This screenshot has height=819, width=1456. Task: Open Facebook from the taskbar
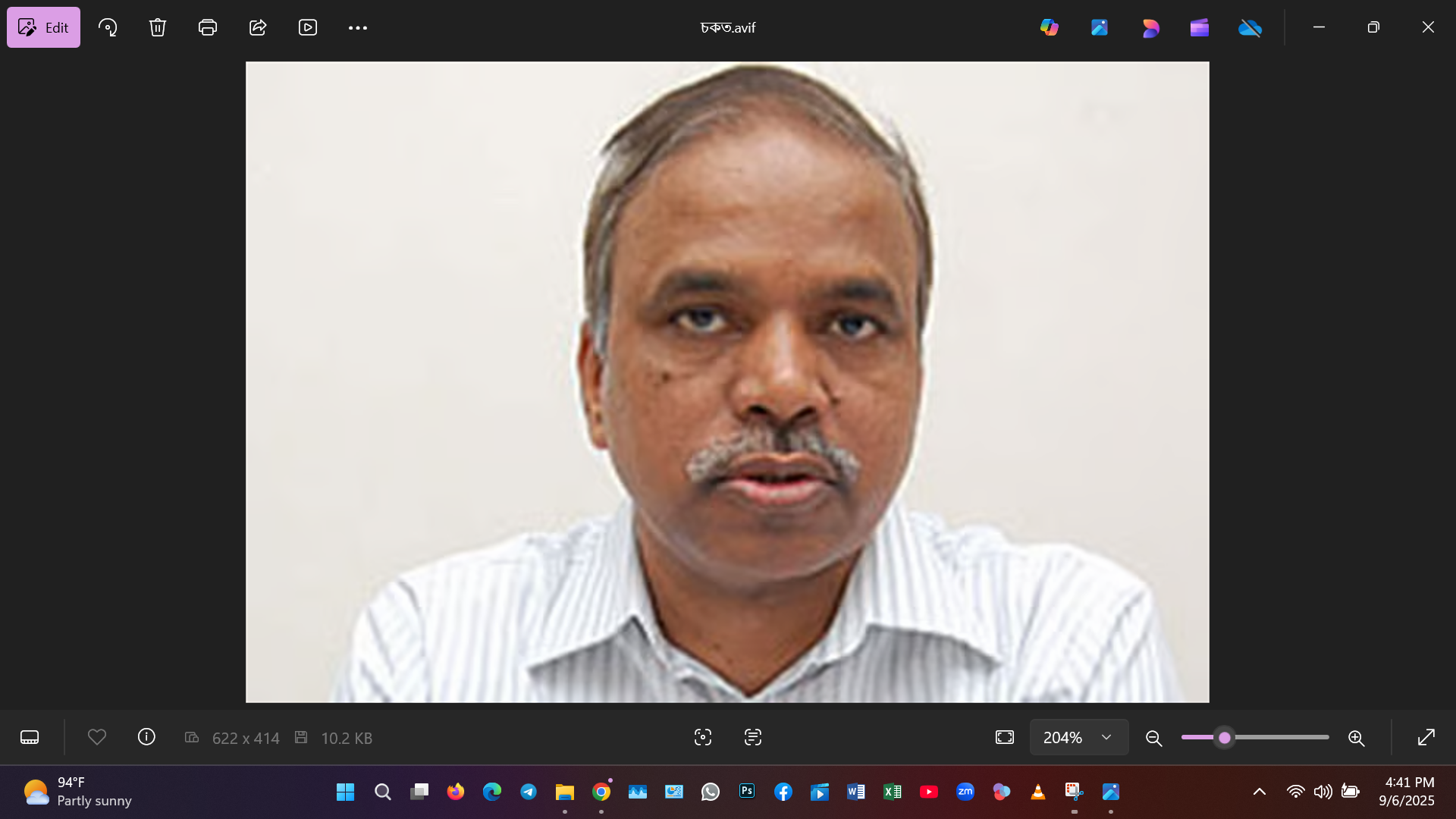click(783, 792)
